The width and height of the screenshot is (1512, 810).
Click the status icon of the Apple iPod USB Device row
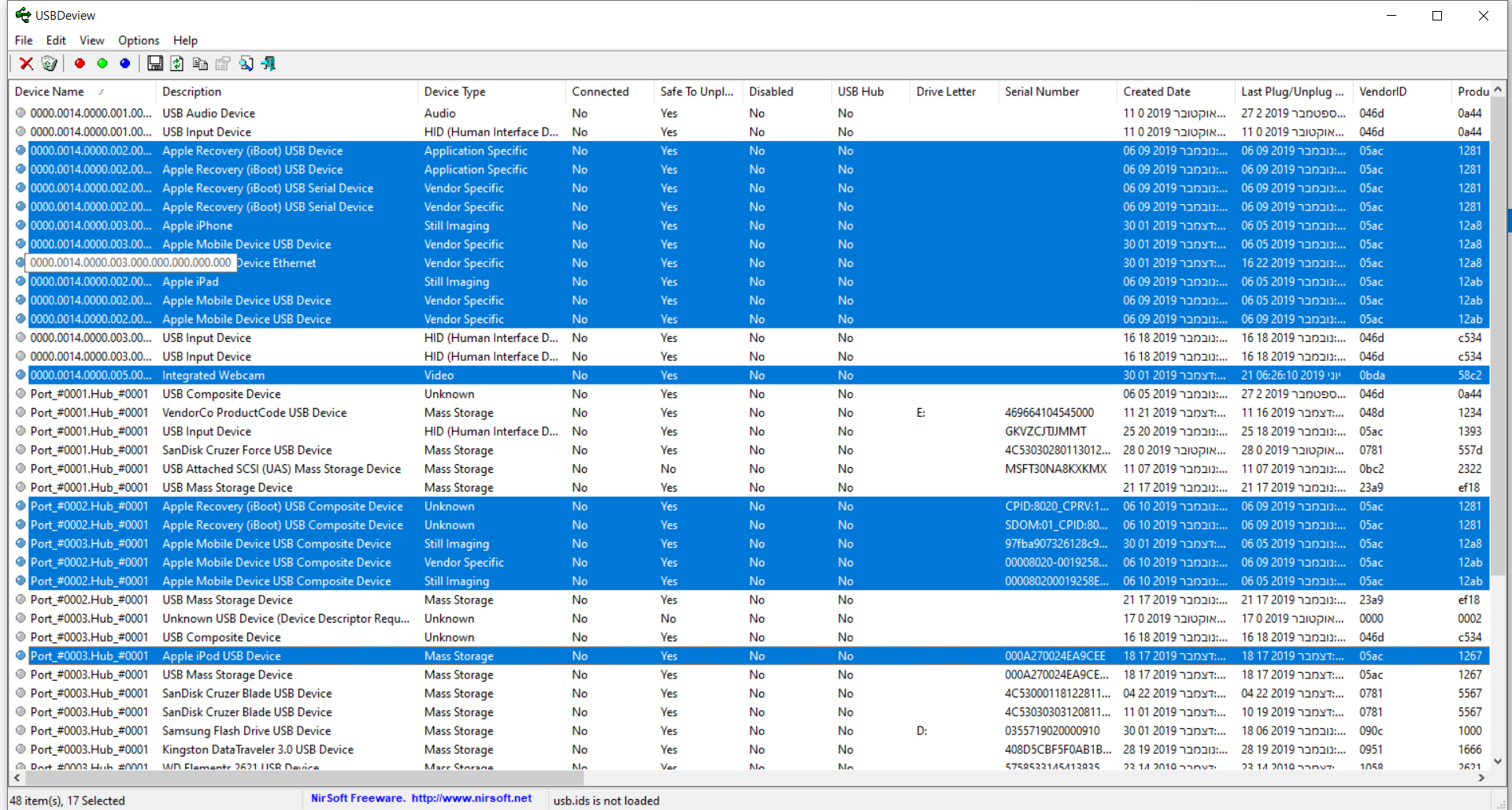click(20, 656)
